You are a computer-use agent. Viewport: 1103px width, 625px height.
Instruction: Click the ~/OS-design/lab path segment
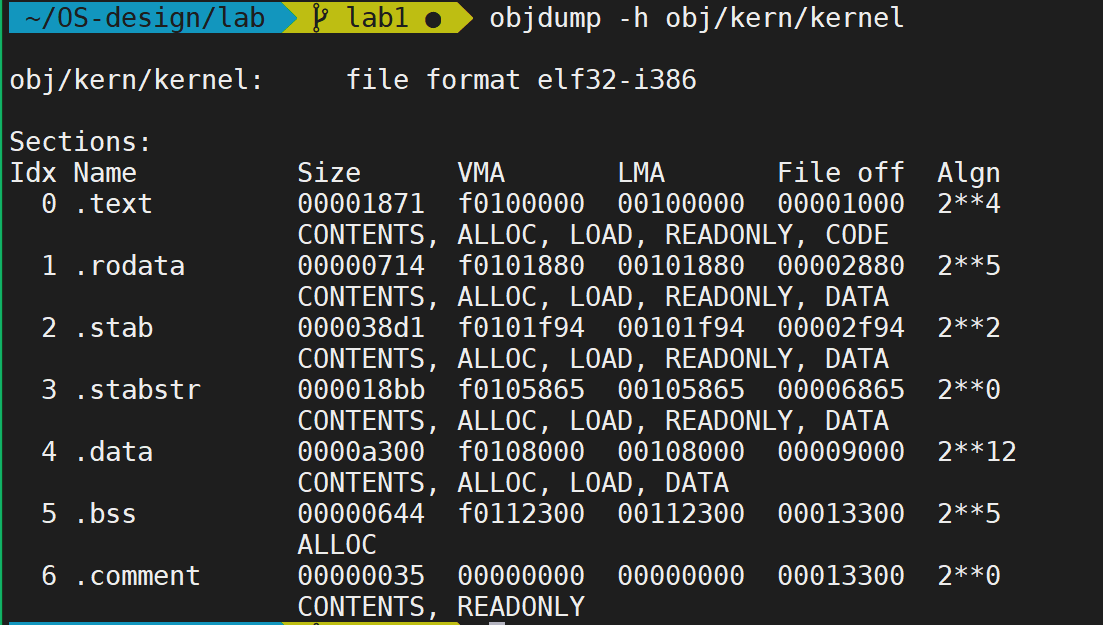(145, 17)
